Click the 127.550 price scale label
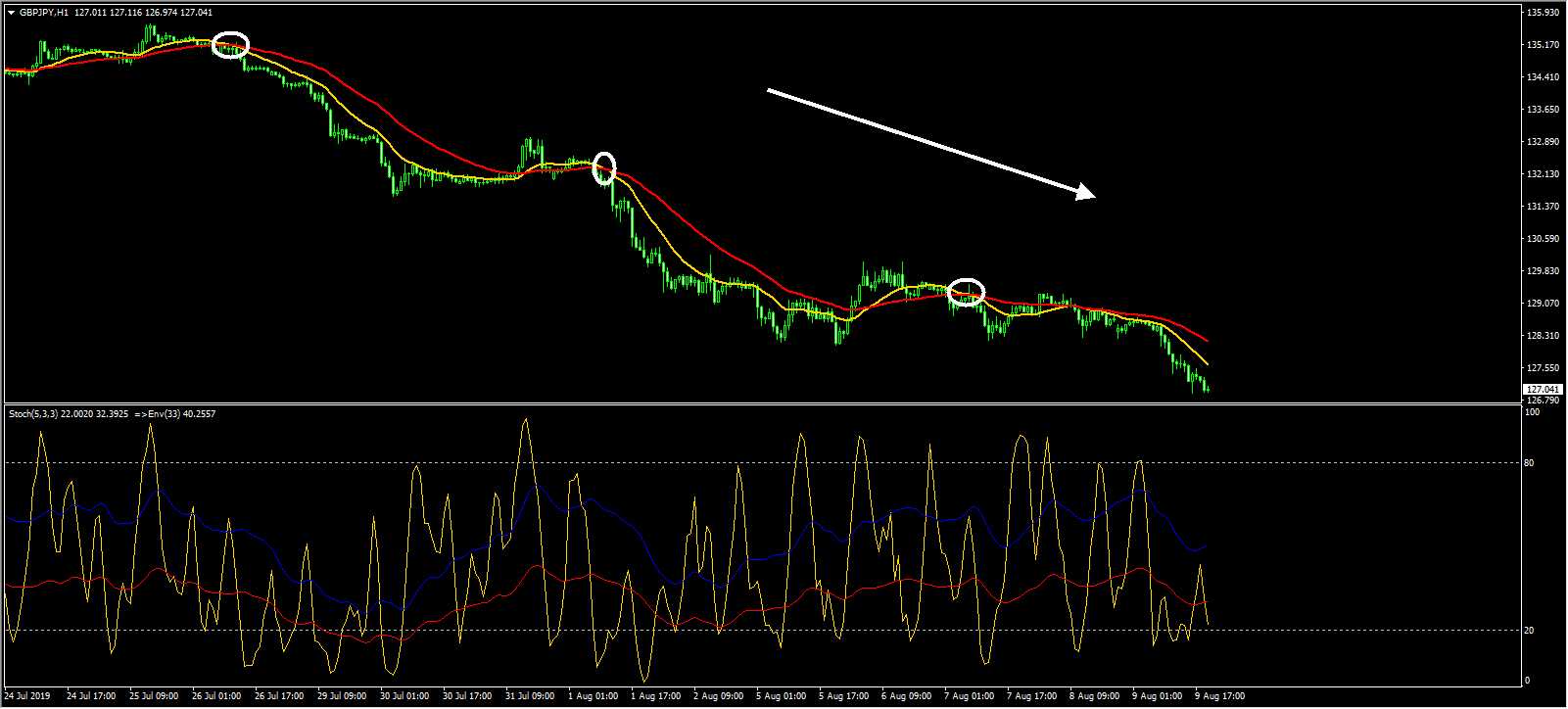The width and height of the screenshot is (1568, 709). [x=1542, y=368]
